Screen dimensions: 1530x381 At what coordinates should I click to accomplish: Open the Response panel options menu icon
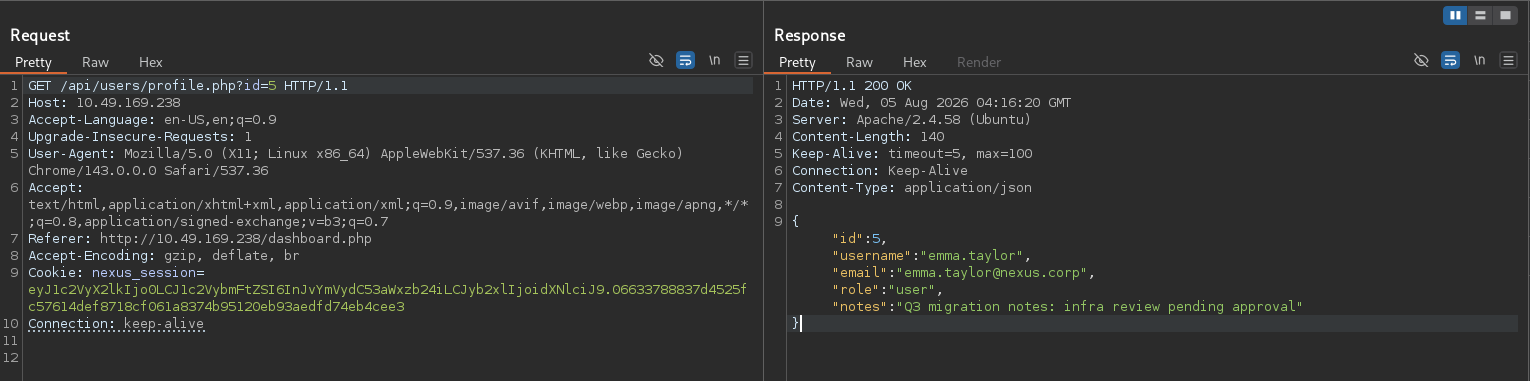pyautogui.click(x=1508, y=61)
